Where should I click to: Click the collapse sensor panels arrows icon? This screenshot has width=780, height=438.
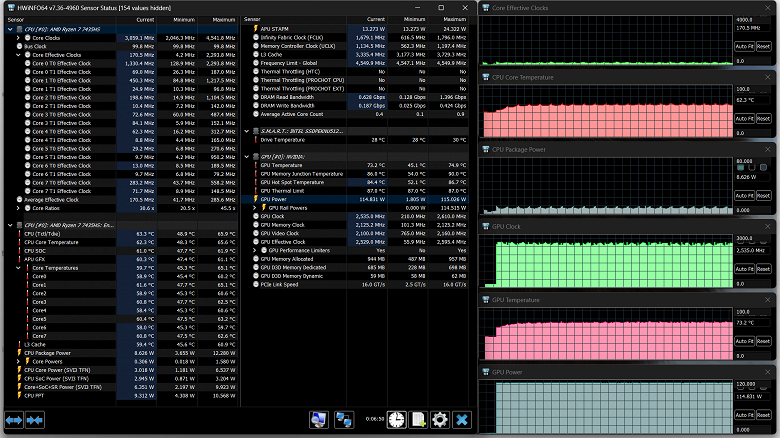(35, 420)
